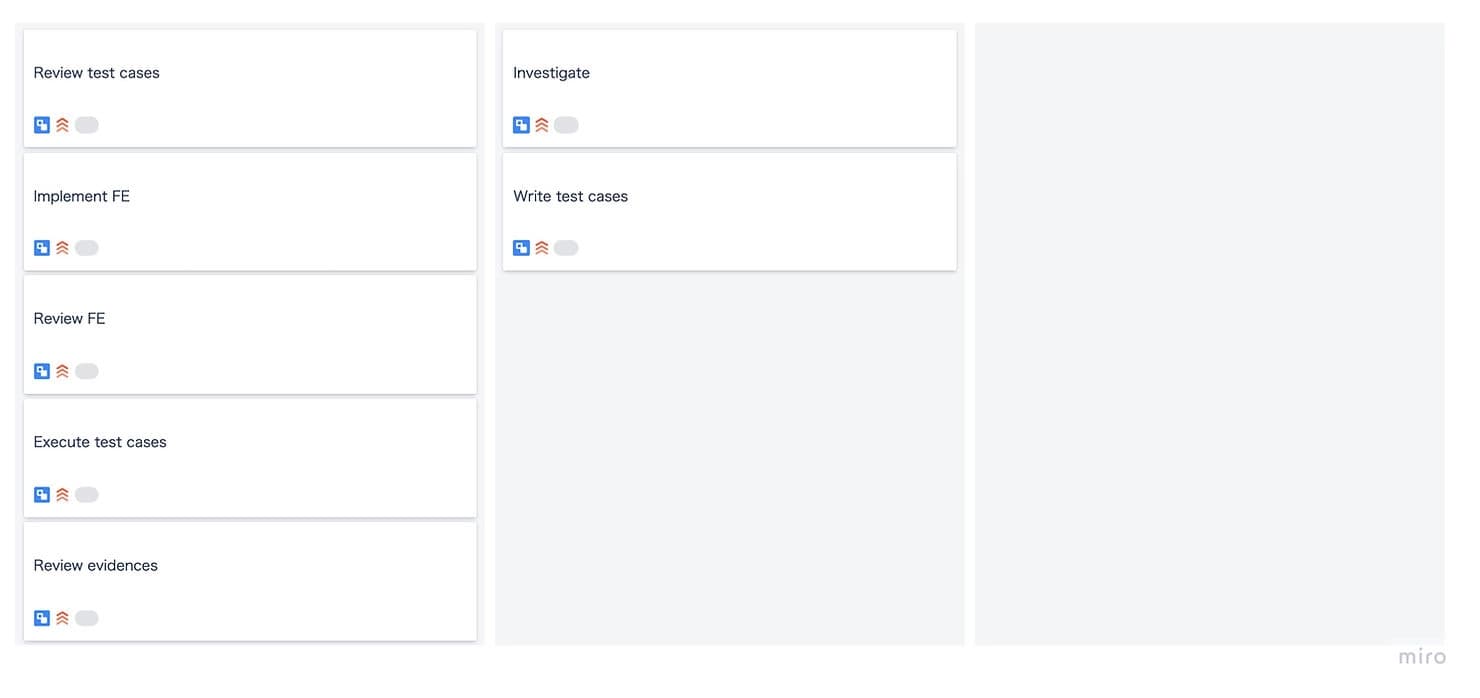Screen dimensions: 1480x698
Task: Click the miro logo watermark
Action: point(1422,657)
